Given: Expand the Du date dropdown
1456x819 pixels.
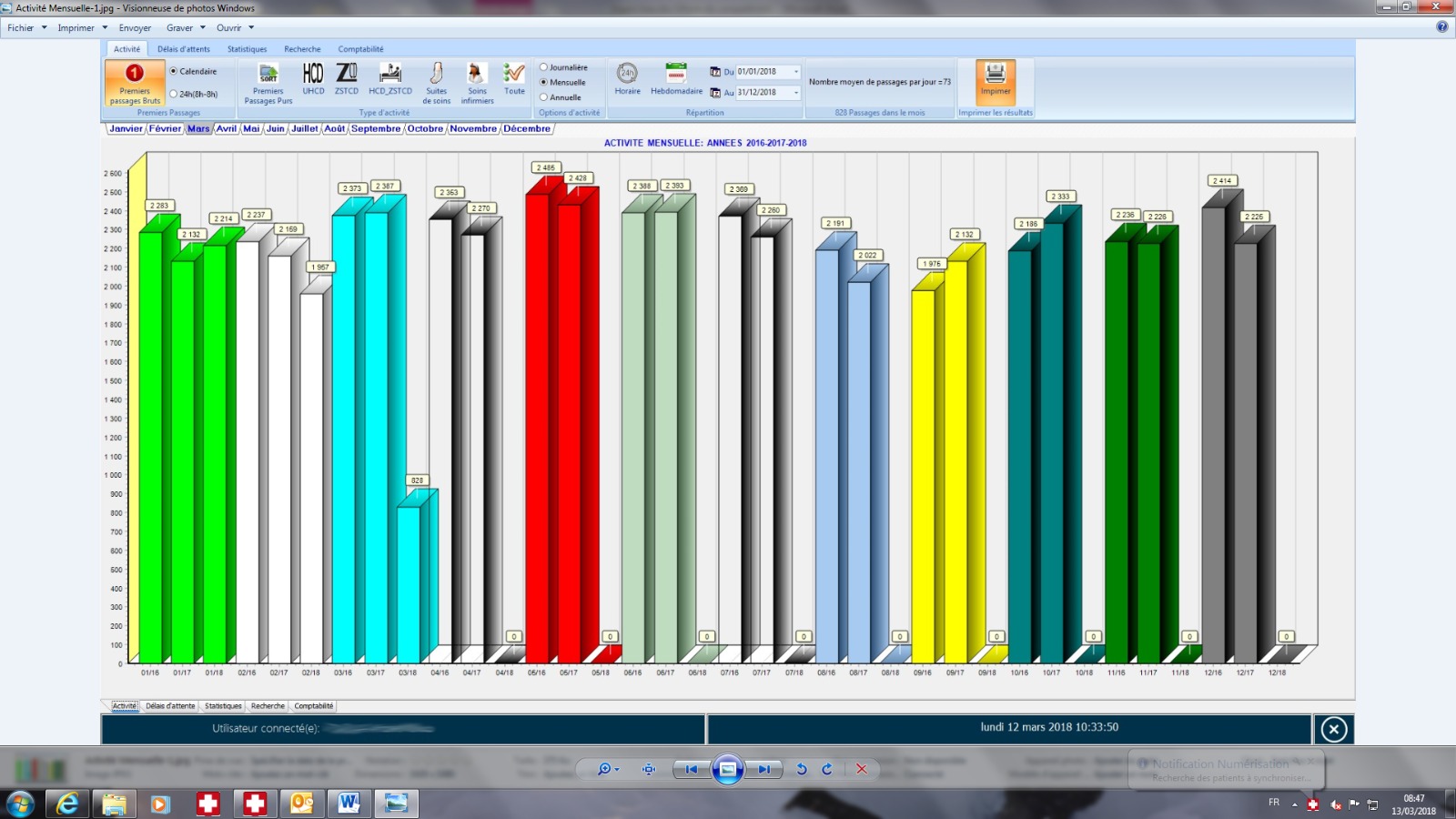Looking at the screenshot, I should (x=795, y=72).
